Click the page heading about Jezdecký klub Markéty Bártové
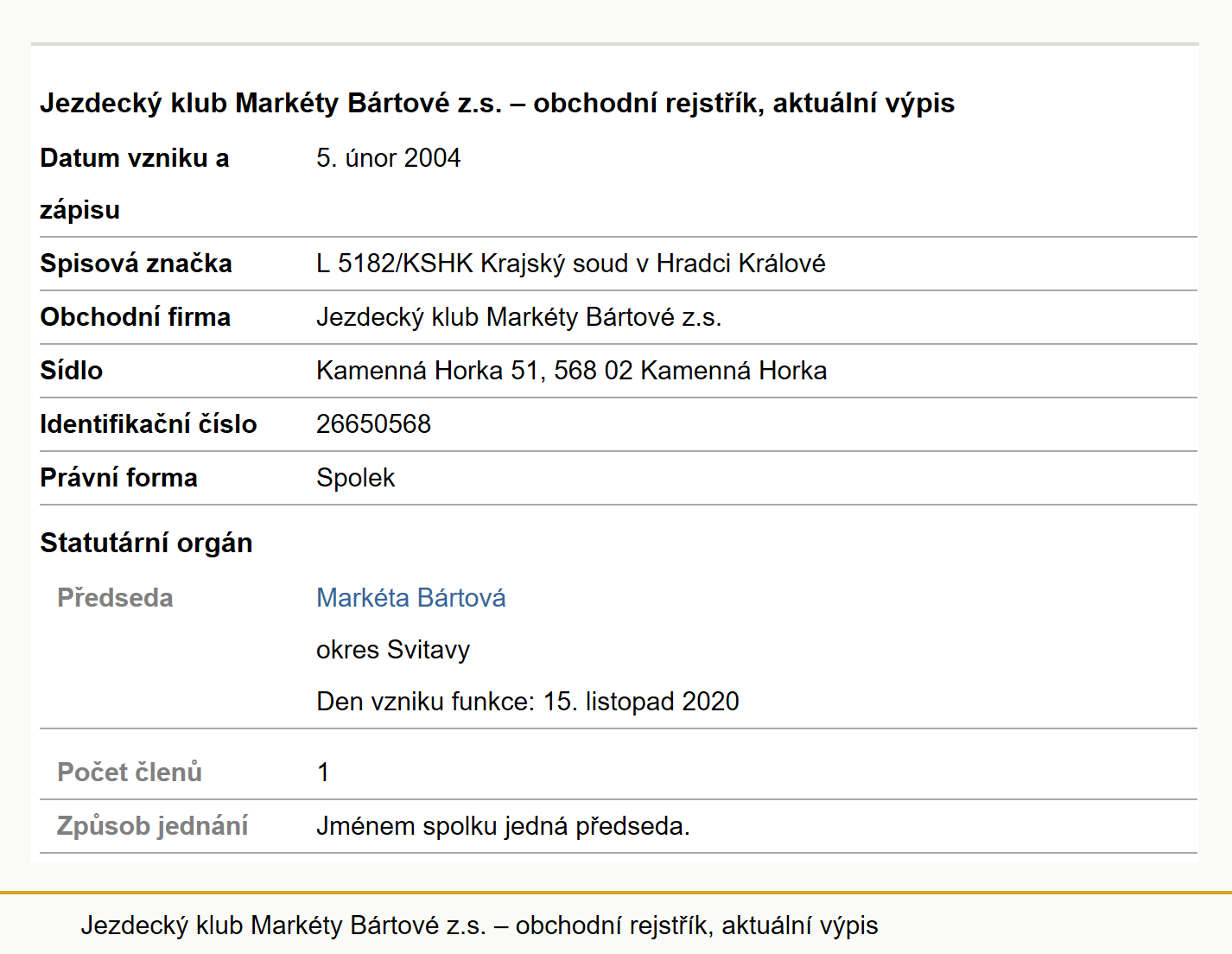The width and height of the screenshot is (1232, 954). click(498, 103)
